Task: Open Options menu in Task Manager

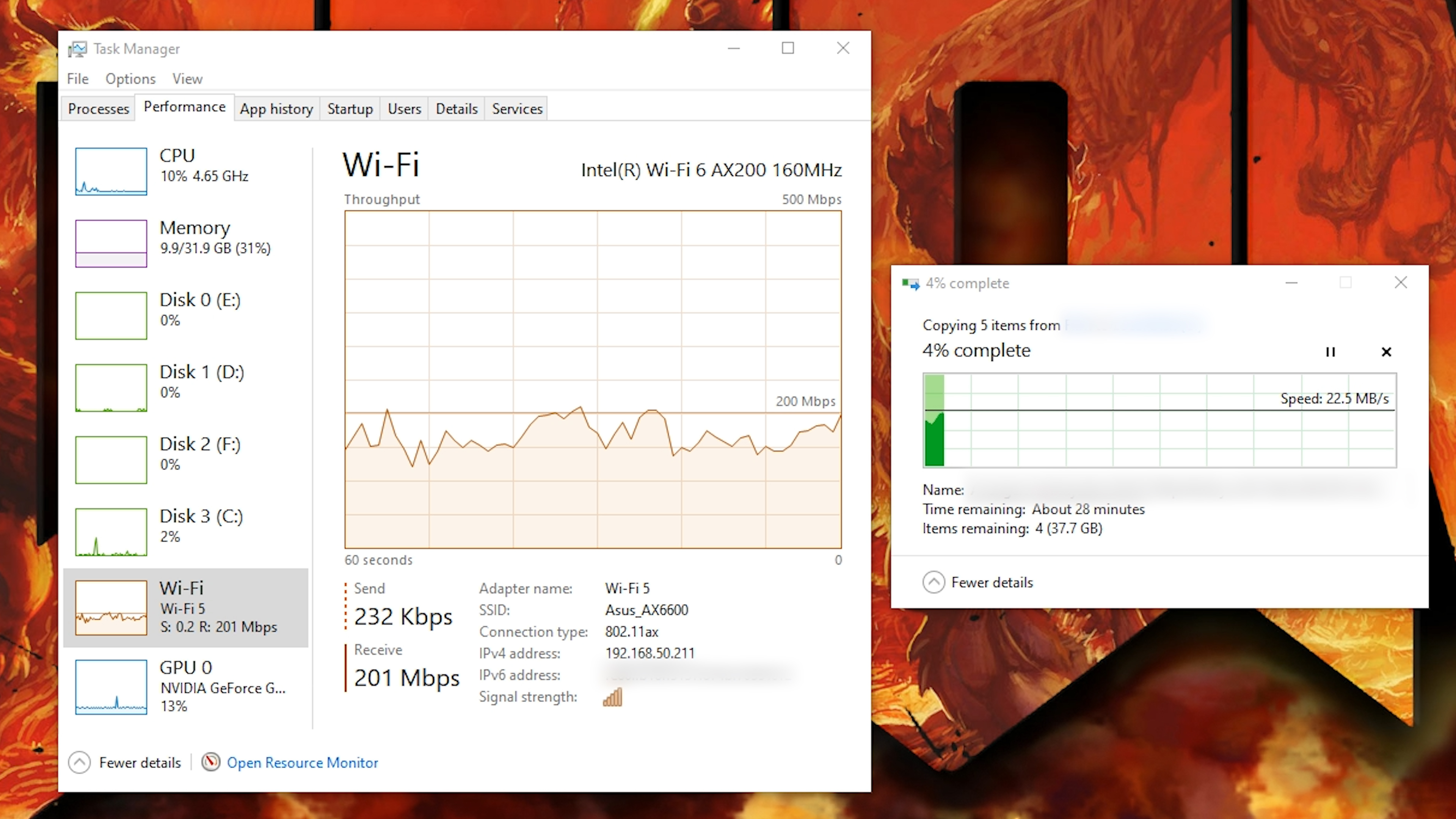Action: (x=131, y=78)
